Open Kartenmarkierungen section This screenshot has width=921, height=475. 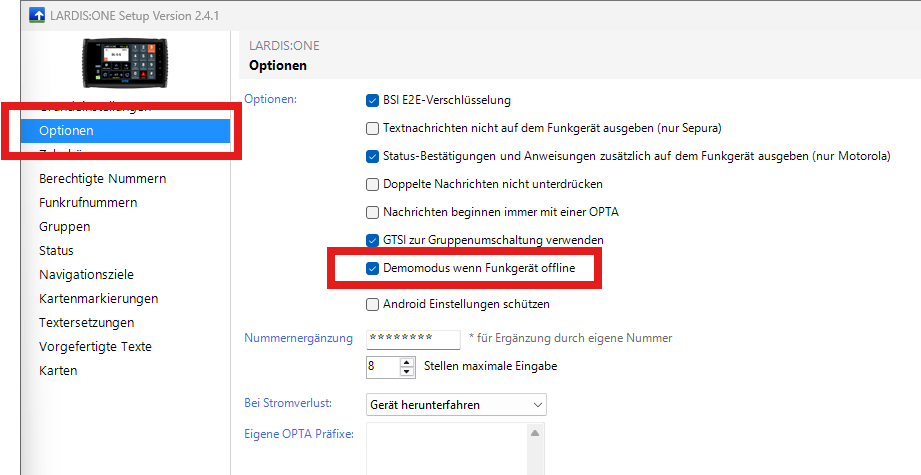coord(99,299)
